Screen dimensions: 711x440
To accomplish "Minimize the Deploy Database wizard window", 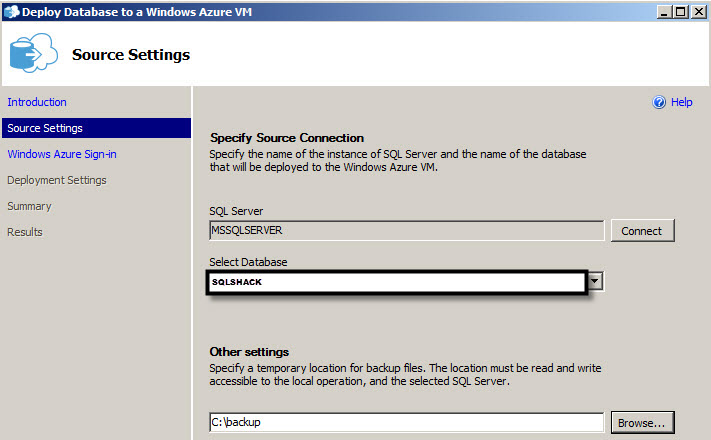I will click(x=665, y=11).
